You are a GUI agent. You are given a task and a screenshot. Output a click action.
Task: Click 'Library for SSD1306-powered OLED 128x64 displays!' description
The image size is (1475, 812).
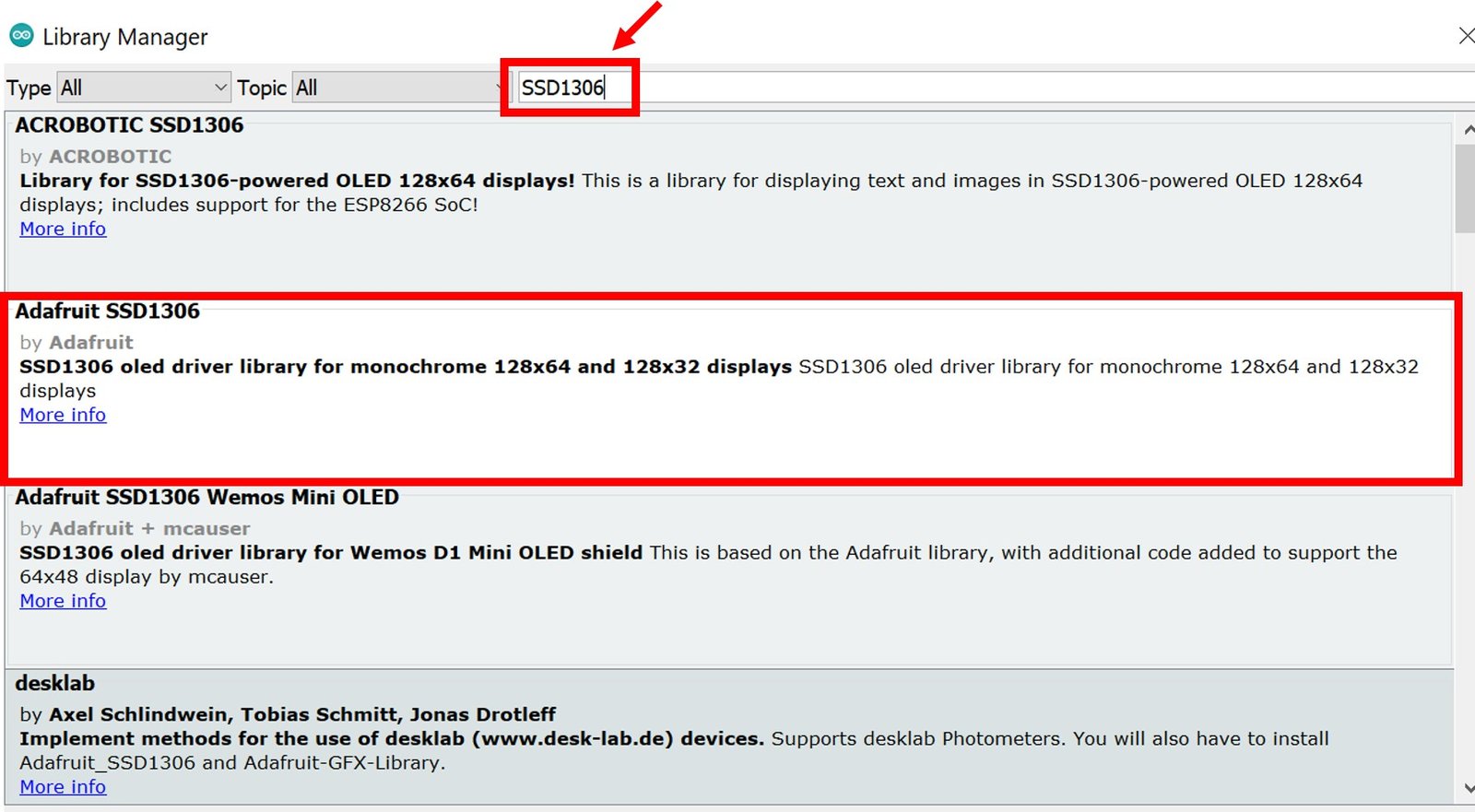pos(297,181)
